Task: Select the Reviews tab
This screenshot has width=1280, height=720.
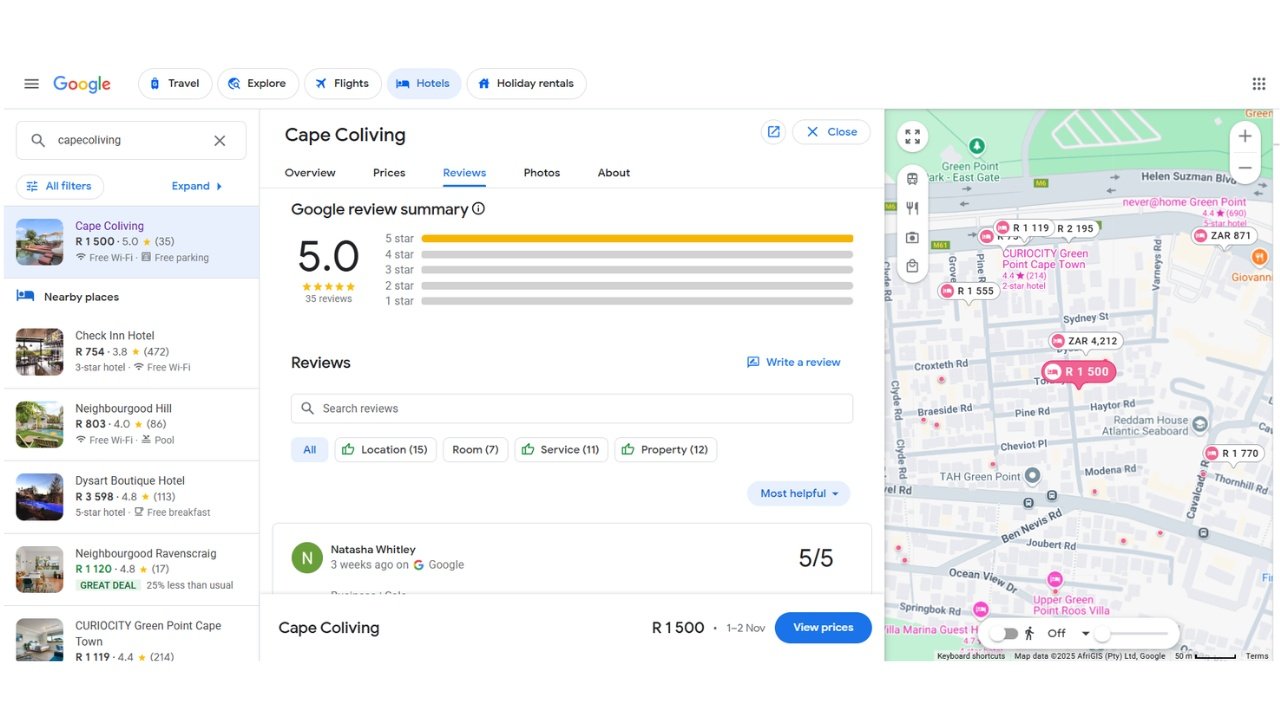Action: tap(464, 173)
